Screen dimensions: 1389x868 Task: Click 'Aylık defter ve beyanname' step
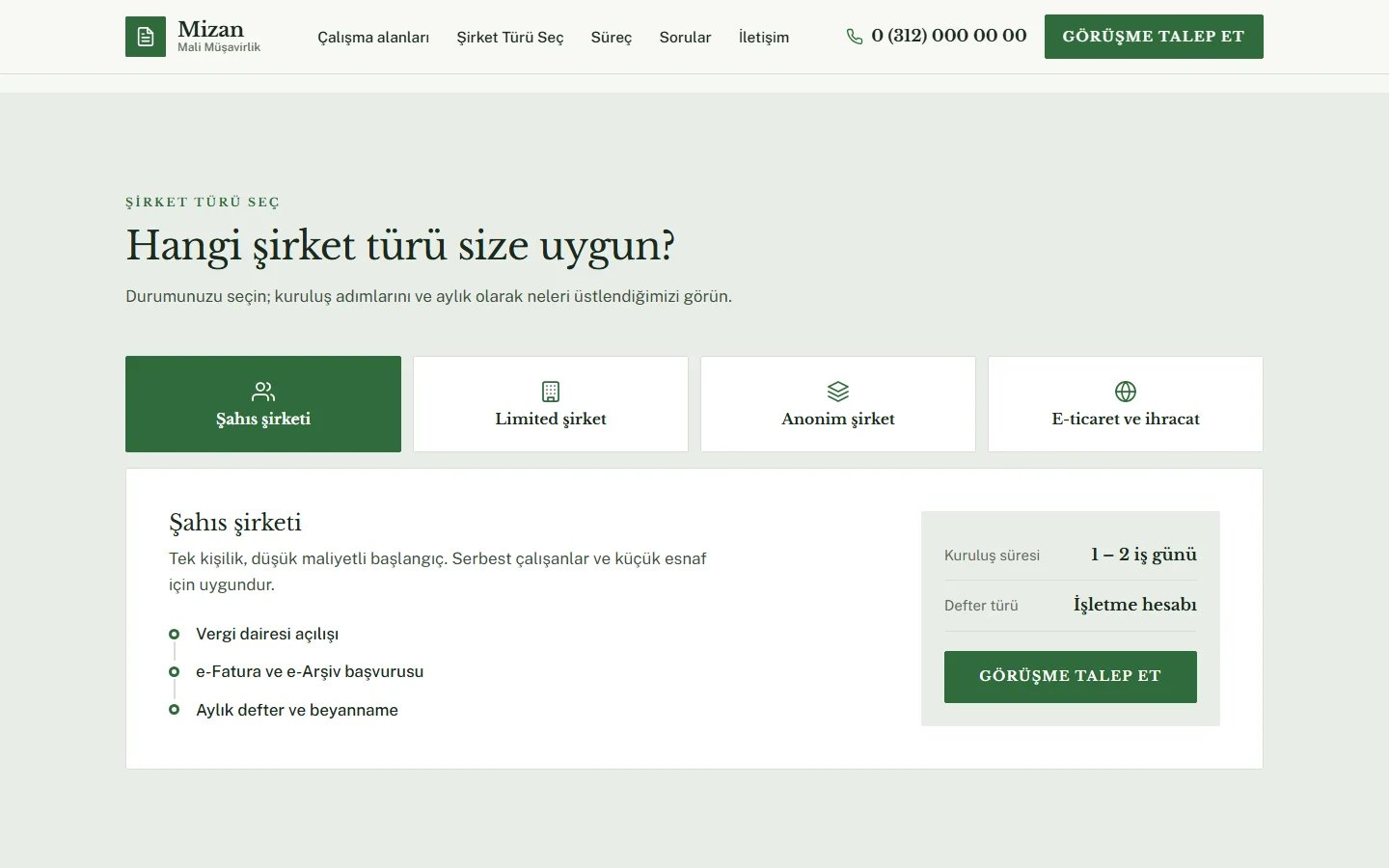[x=297, y=710]
